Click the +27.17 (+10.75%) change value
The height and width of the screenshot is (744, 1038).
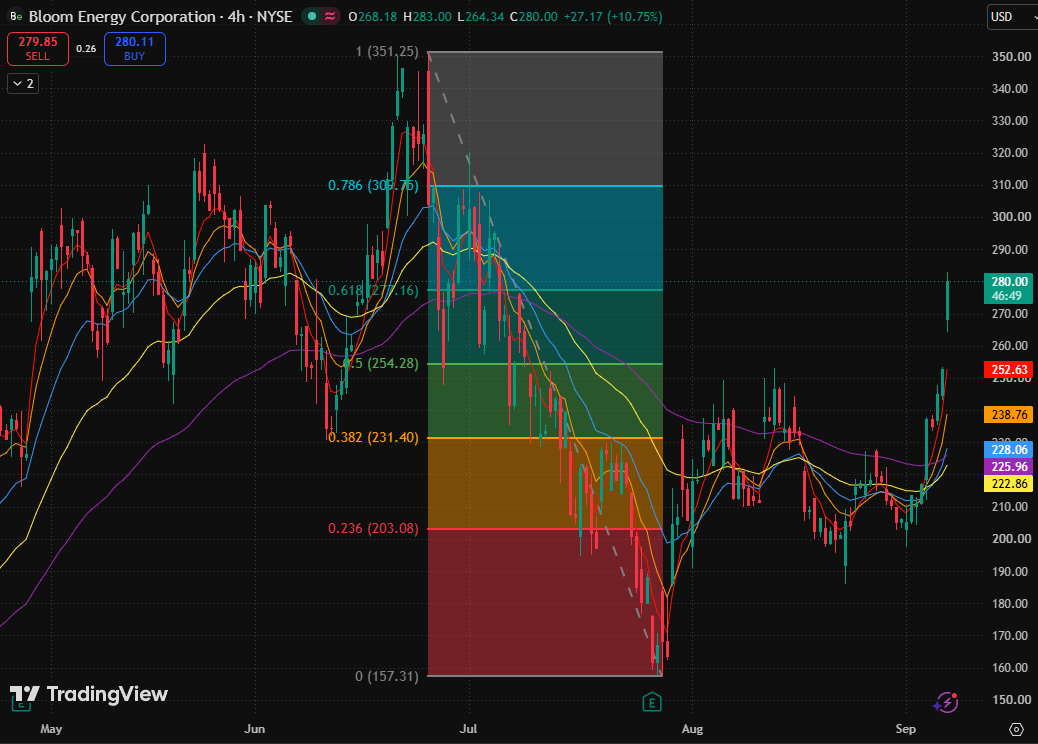(x=612, y=17)
